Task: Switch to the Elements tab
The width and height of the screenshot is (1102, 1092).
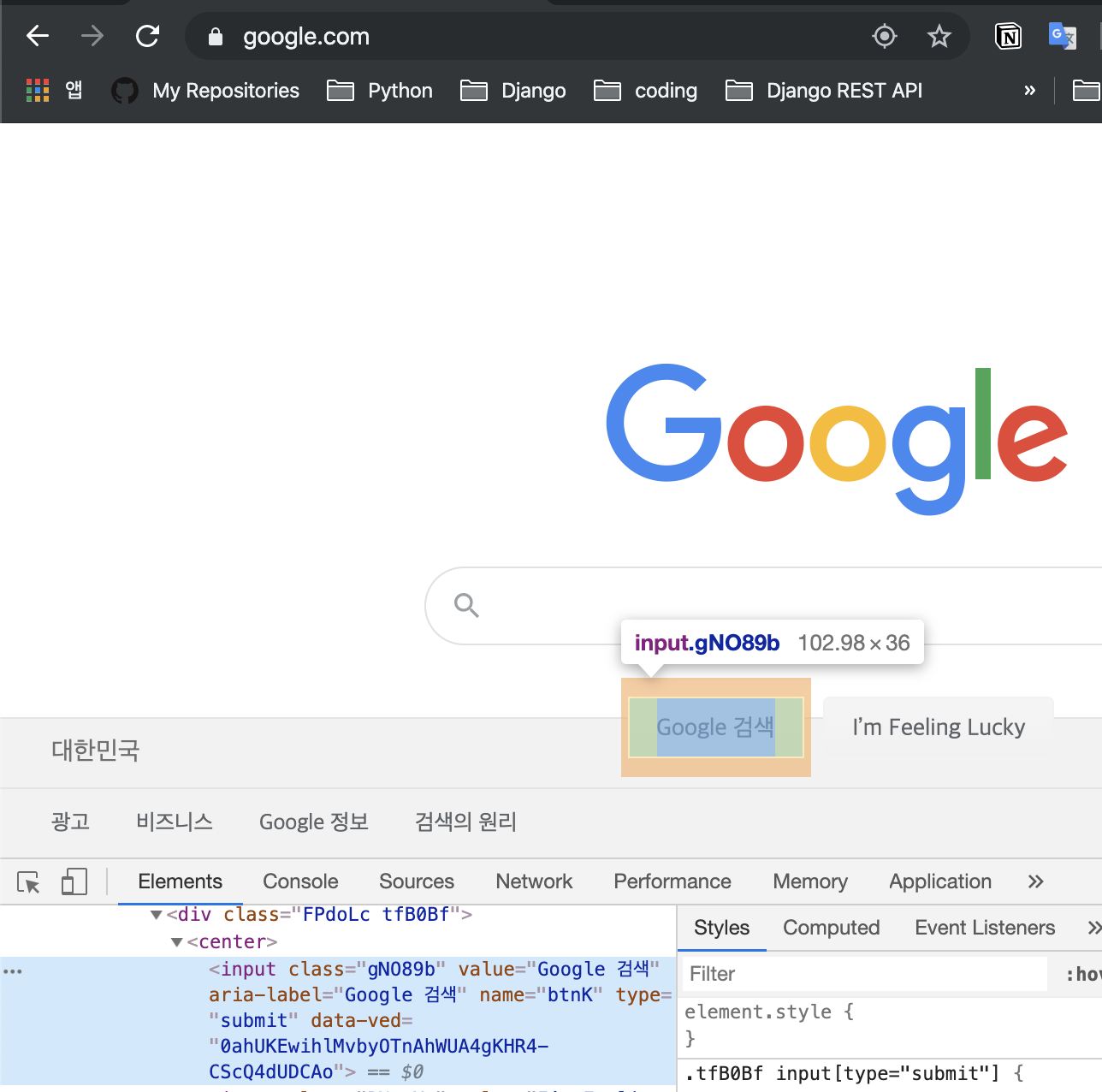Action: coord(181,881)
